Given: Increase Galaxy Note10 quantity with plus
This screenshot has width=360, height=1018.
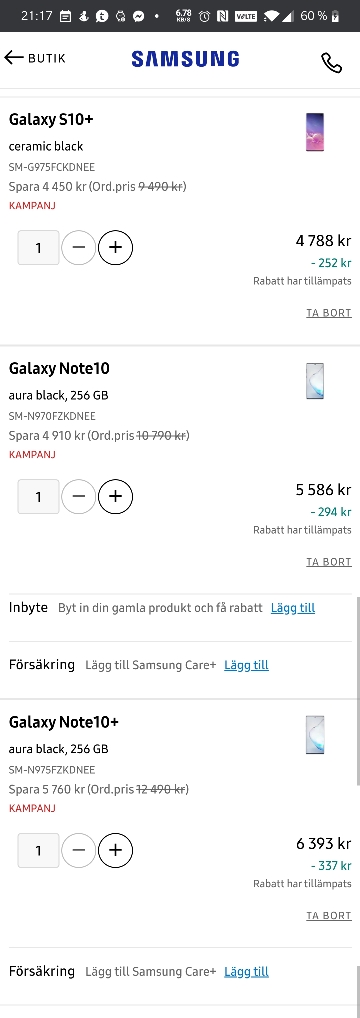Looking at the screenshot, I should point(116,497).
